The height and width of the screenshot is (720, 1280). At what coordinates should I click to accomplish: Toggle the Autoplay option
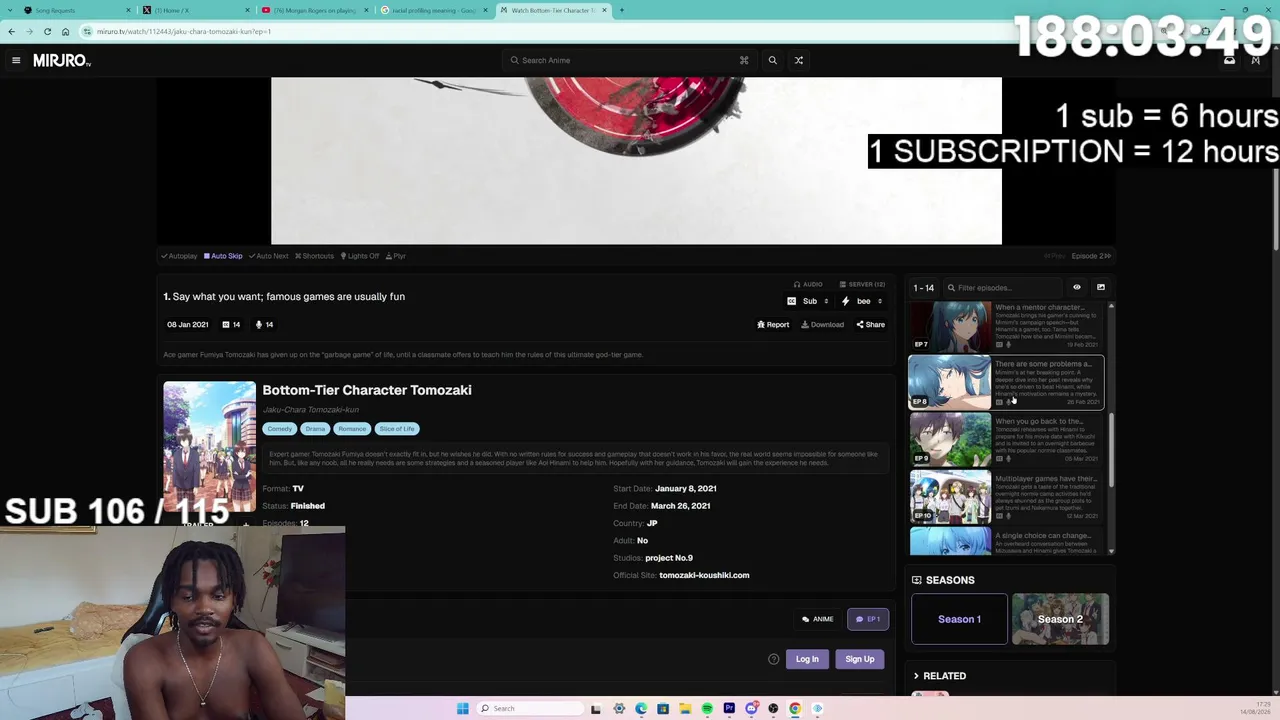point(179,256)
